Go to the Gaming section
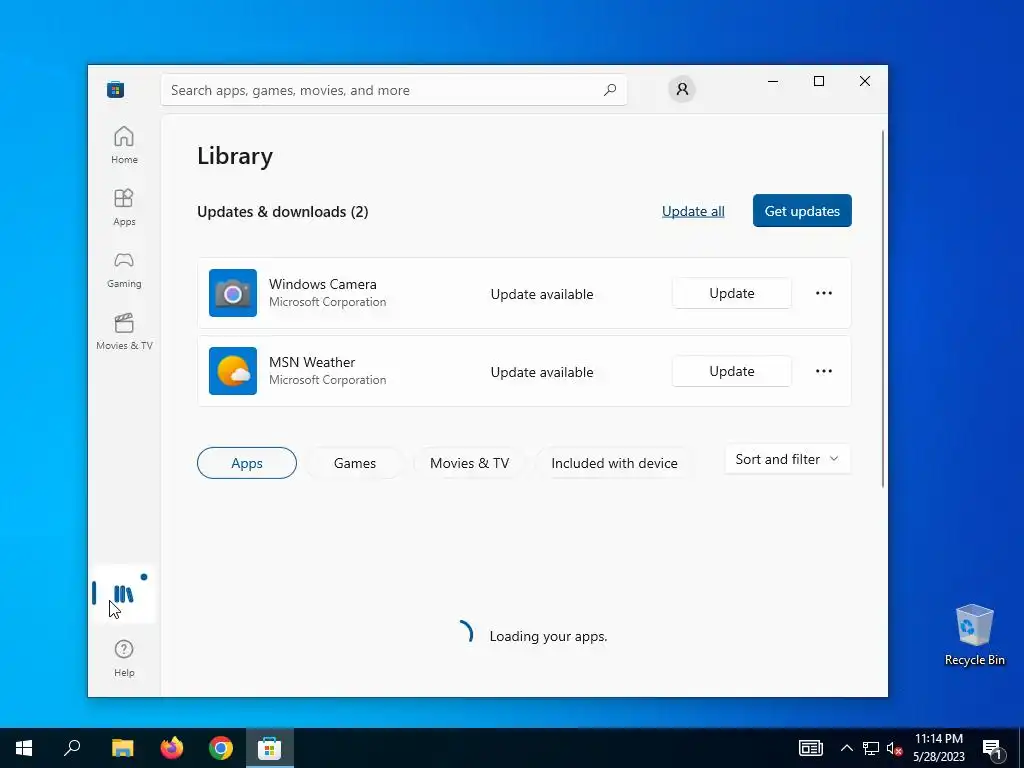 (124, 269)
